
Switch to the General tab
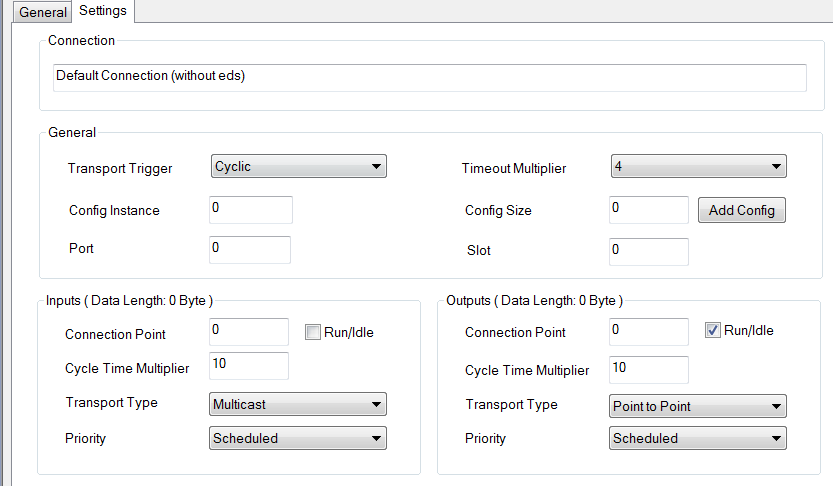click(x=42, y=12)
